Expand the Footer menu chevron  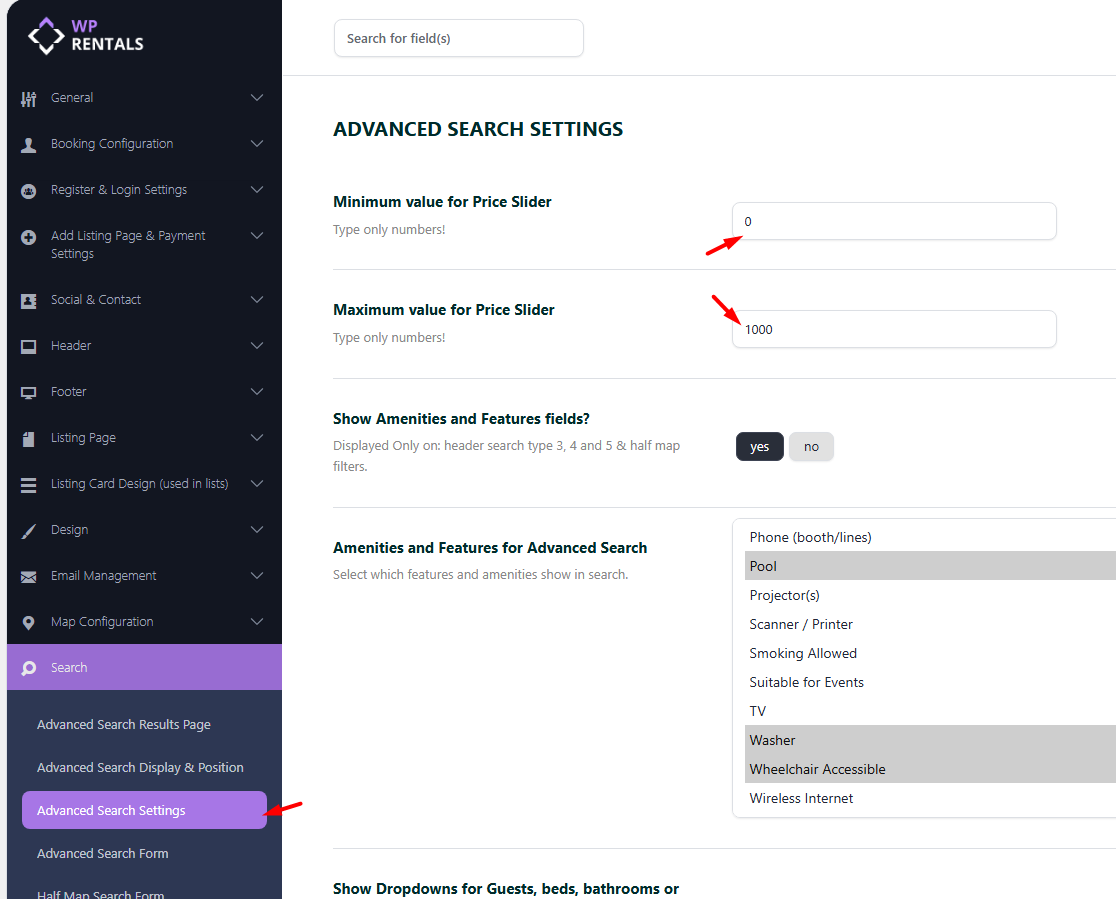257,392
